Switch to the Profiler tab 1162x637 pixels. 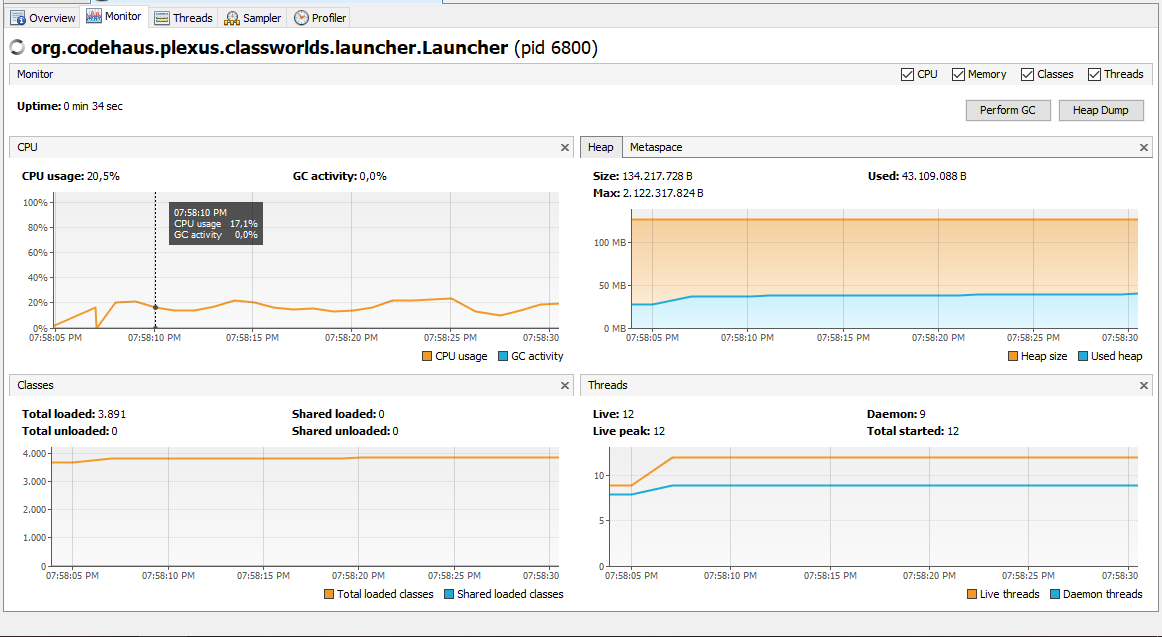pos(319,18)
